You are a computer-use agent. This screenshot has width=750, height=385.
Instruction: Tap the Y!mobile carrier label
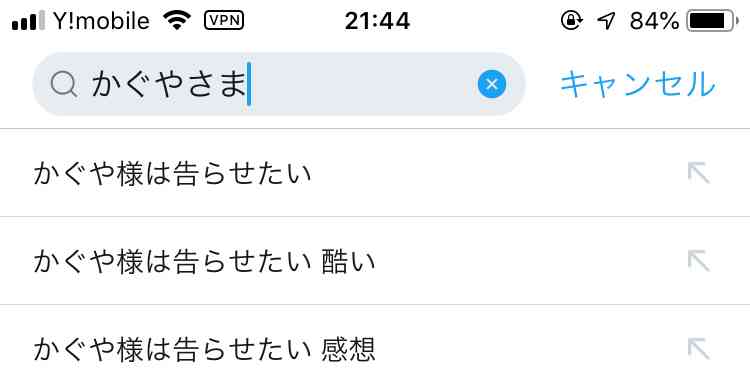pos(101,21)
